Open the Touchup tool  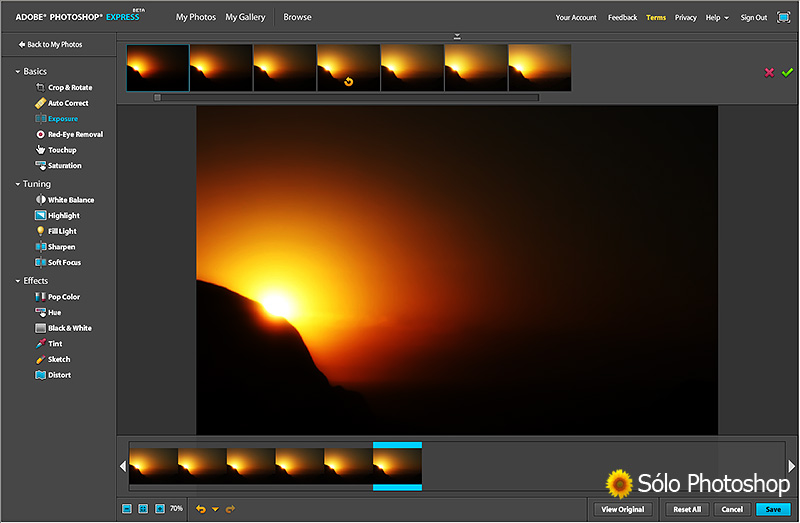coord(61,150)
